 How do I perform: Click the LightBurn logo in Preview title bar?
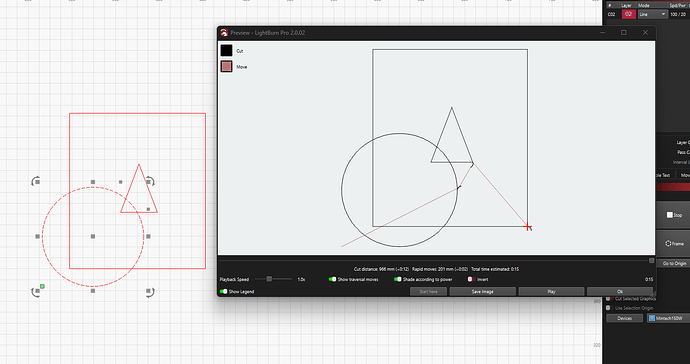click(x=224, y=33)
